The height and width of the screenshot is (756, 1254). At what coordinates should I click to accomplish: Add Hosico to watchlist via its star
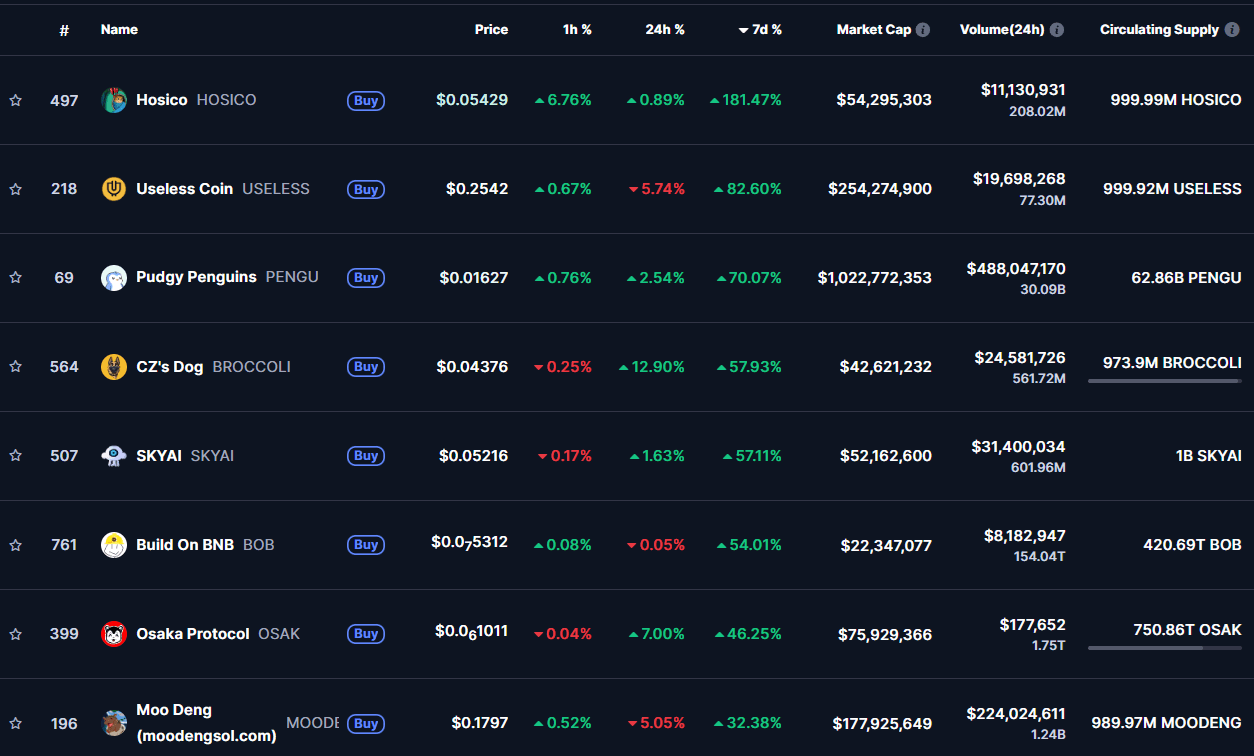pos(15,100)
